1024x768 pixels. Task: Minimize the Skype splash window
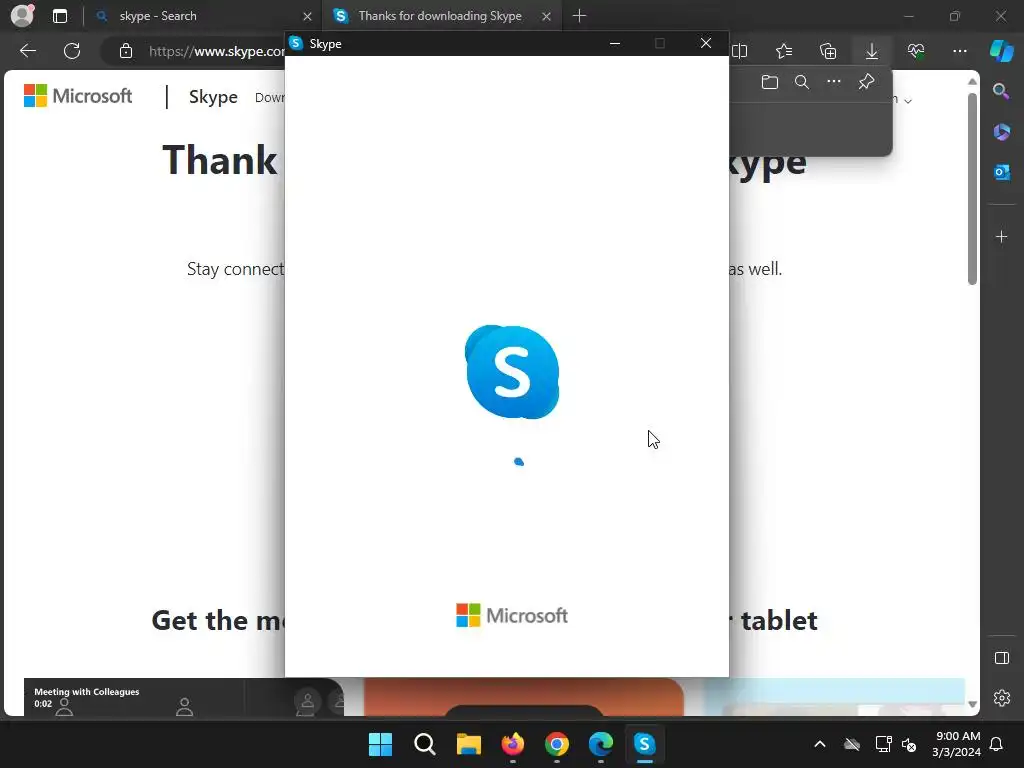click(x=615, y=43)
